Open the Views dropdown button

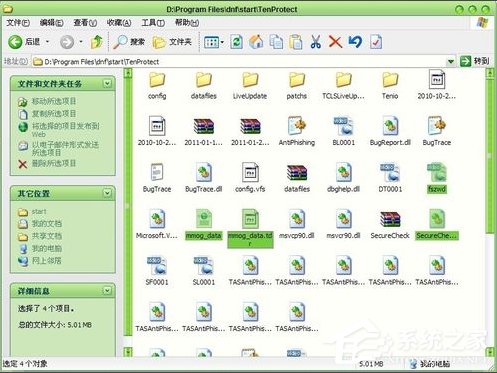coord(214,42)
